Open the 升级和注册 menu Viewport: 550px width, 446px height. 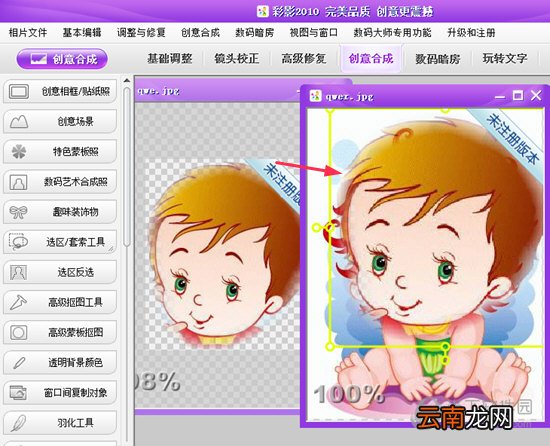[x=471, y=33]
